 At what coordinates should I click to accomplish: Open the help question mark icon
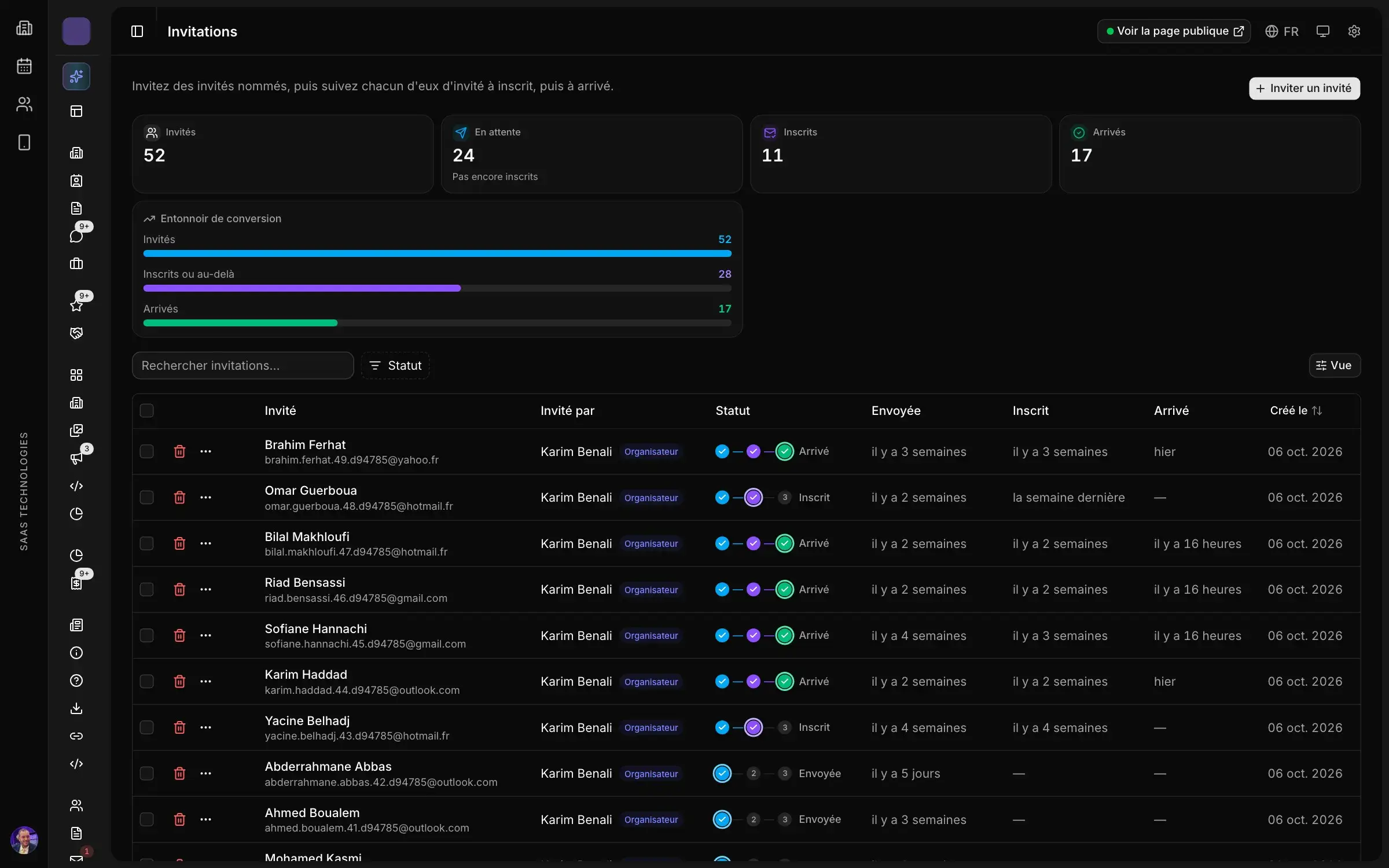(x=76, y=681)
